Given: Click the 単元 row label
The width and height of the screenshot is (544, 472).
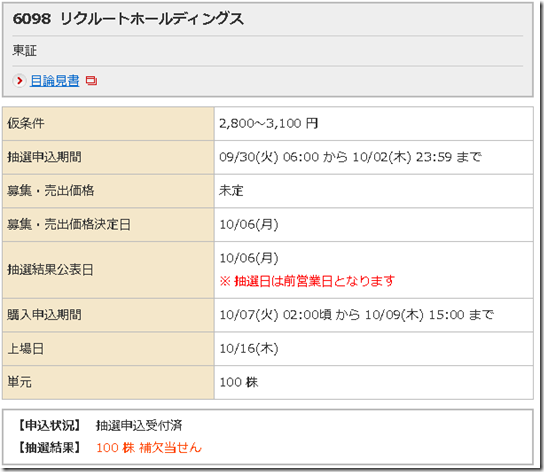Looking at the screenshot, I should [19, 382].
